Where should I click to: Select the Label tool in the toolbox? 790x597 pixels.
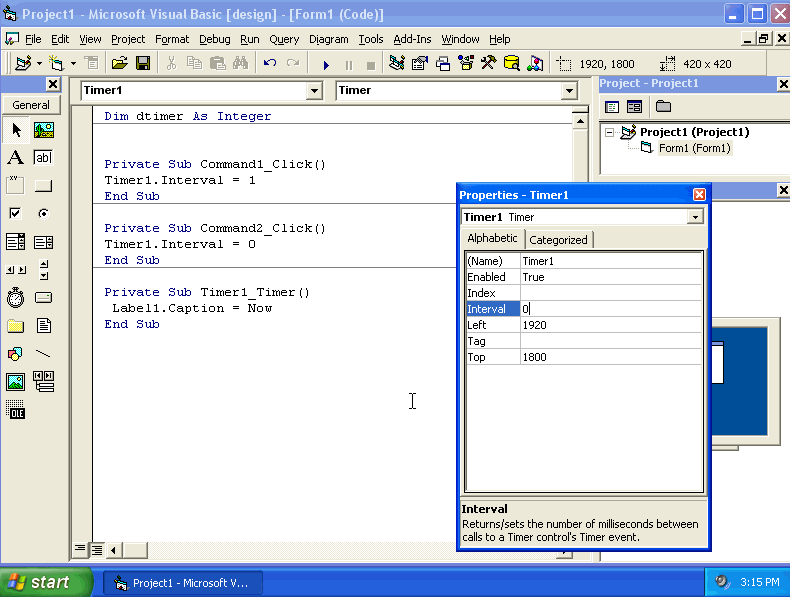[x=15, y=158]
